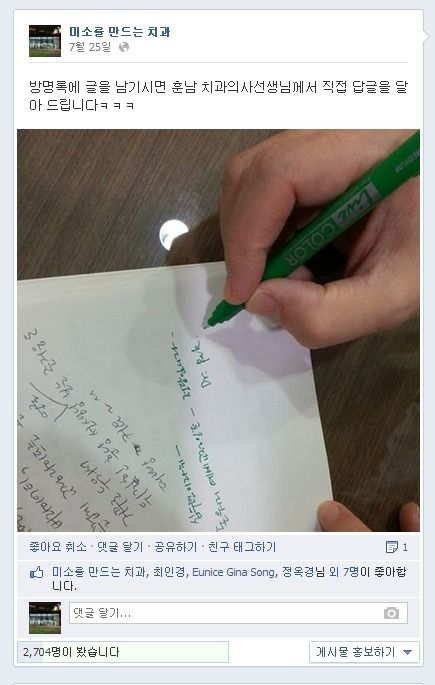Expand the 게시물 홍보하기 dropdown
This screenshot has height=685, width=435.
pos(364,652)
